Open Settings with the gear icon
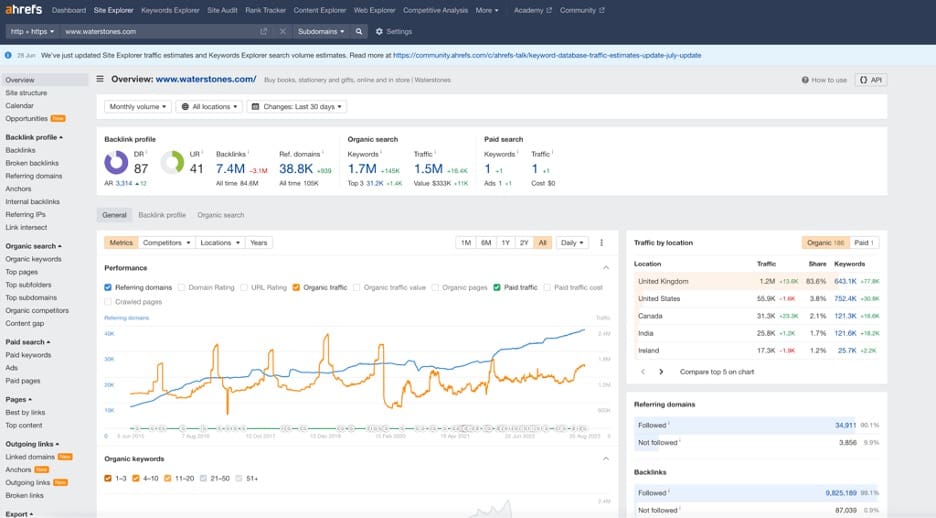Screen dimensions: 936x518 tap(379, 31)
